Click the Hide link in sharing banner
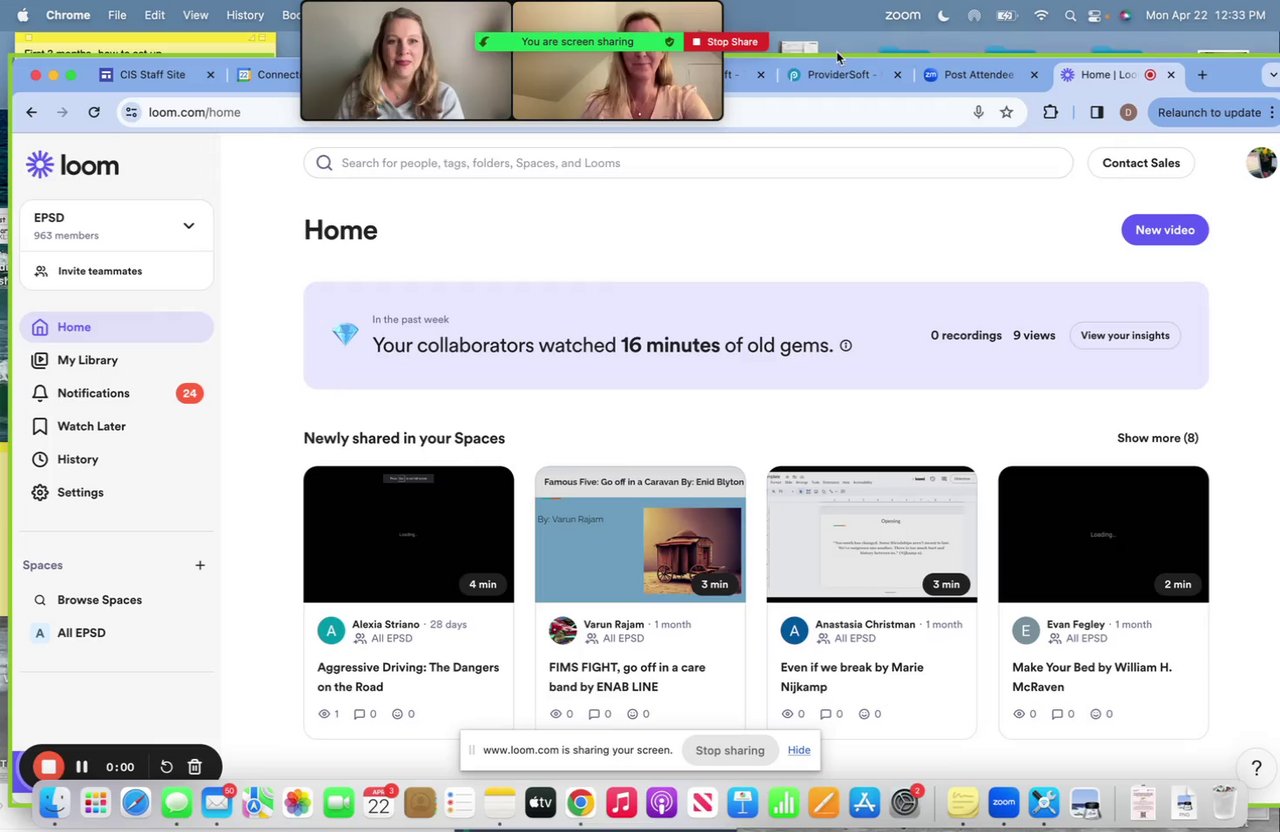The width and height of the screenshot is (1280, 832). [799, 750]
